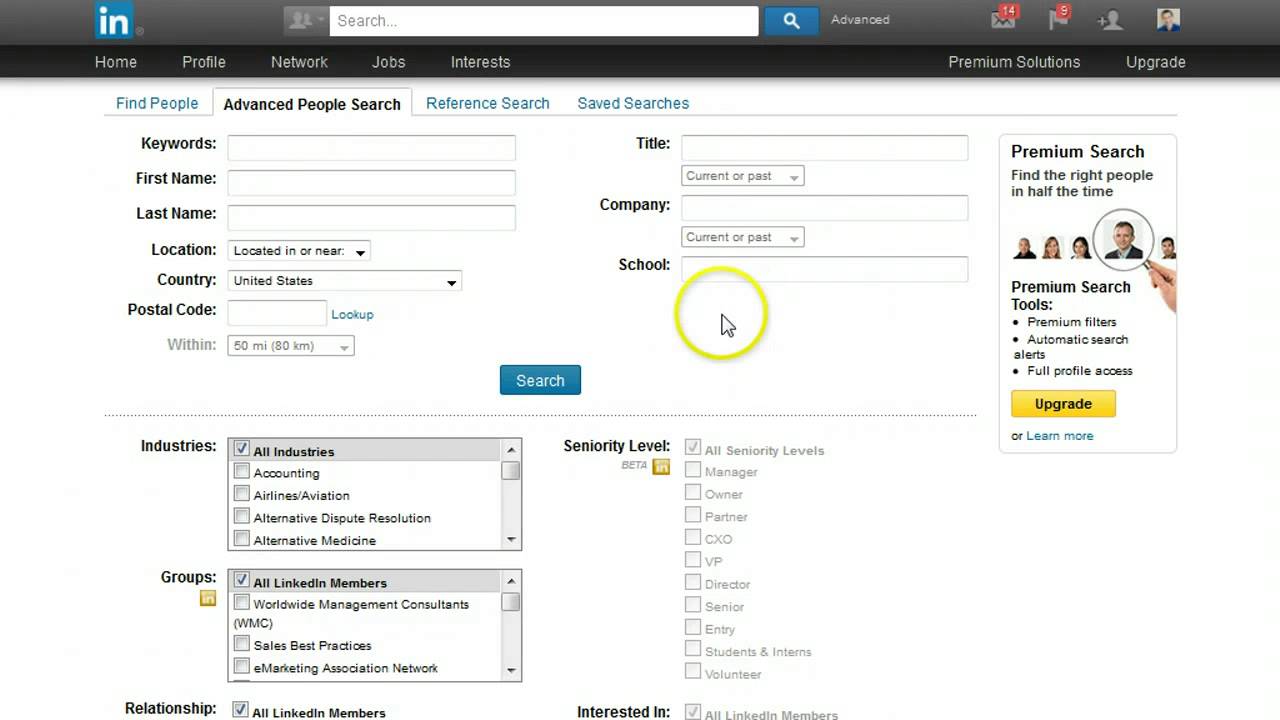Click Industries list scroll-up arrow
This screenshot has height=720, width=1280.
[511, 449]
